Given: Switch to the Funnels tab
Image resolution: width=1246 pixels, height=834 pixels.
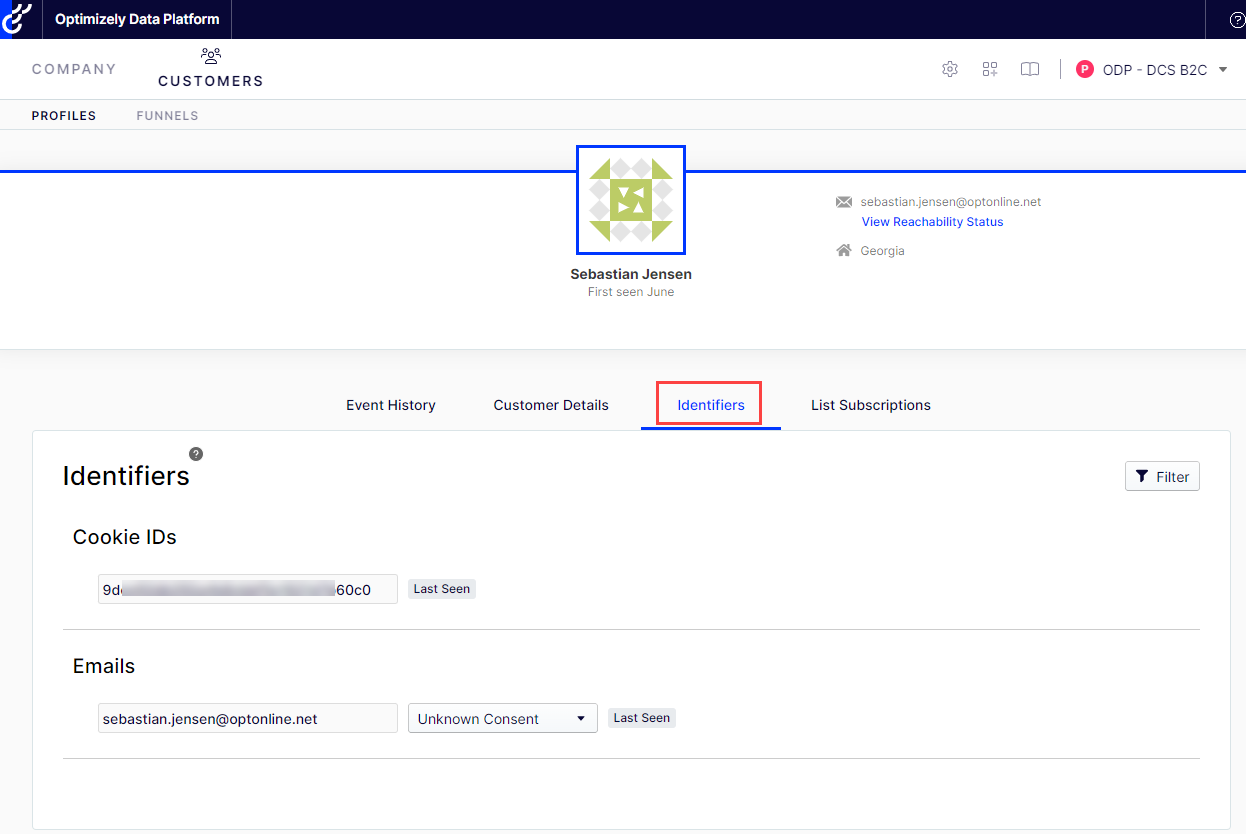Looking at the screenshot, I should [x=168, y=116].
